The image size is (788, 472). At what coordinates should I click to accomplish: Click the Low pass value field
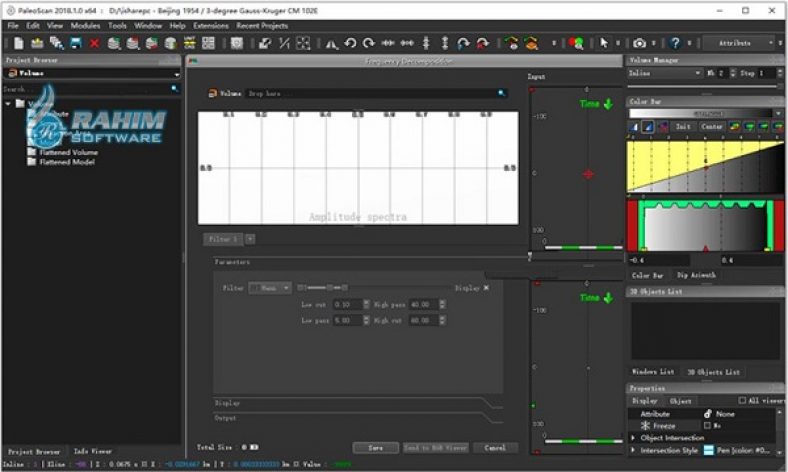[347, 320]
